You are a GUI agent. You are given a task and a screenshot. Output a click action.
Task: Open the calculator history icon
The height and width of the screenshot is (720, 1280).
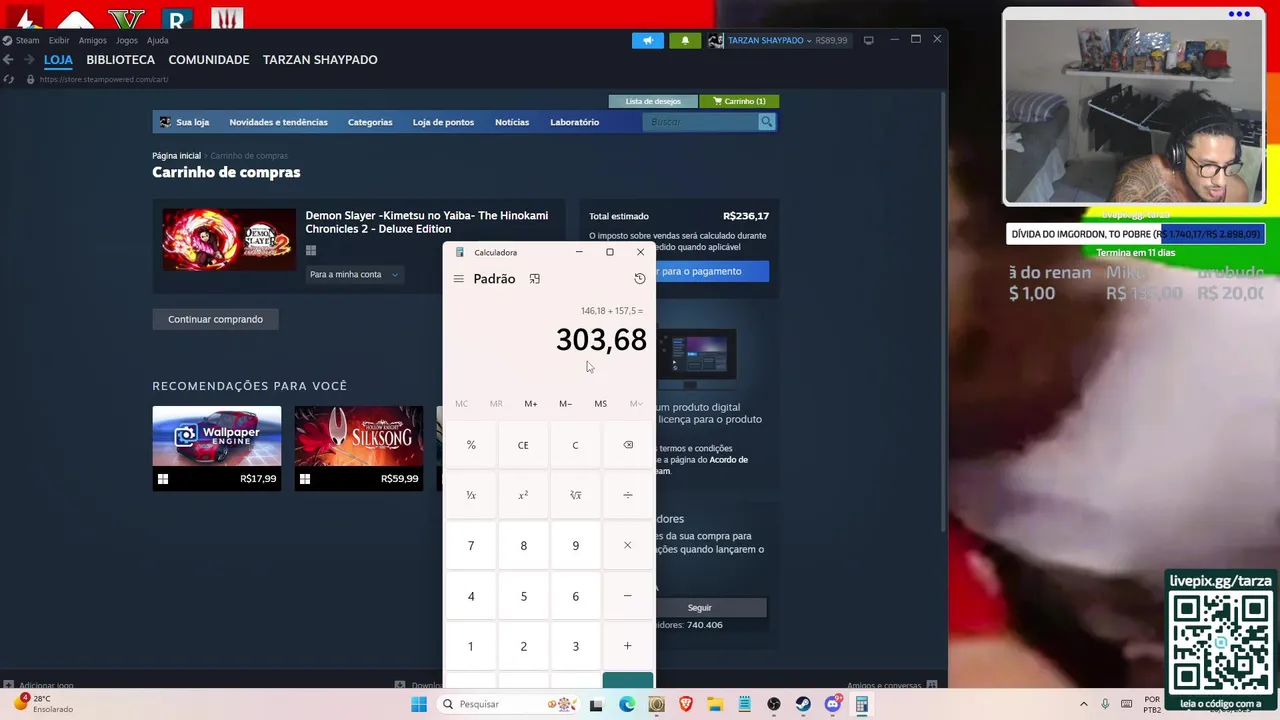tap(640, 279)
